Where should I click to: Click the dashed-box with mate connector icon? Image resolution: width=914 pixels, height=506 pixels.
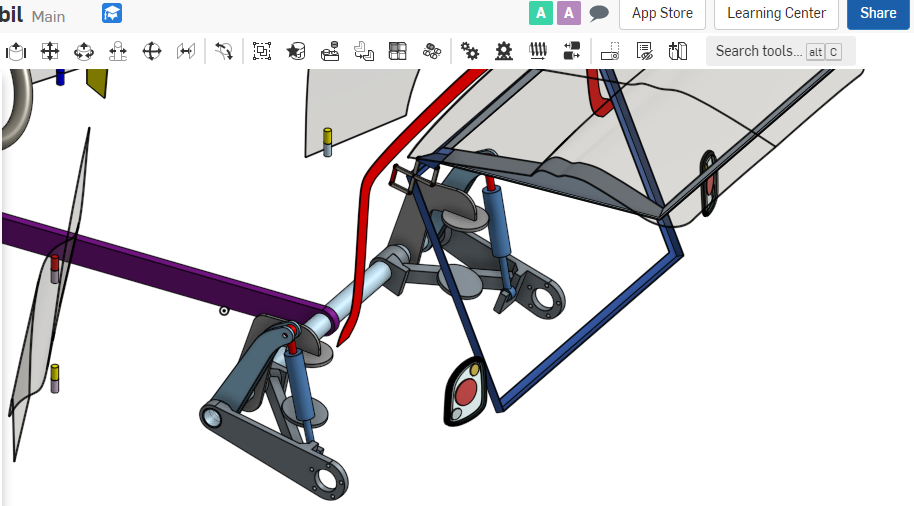pyautogui.click(x=610, y=51)
